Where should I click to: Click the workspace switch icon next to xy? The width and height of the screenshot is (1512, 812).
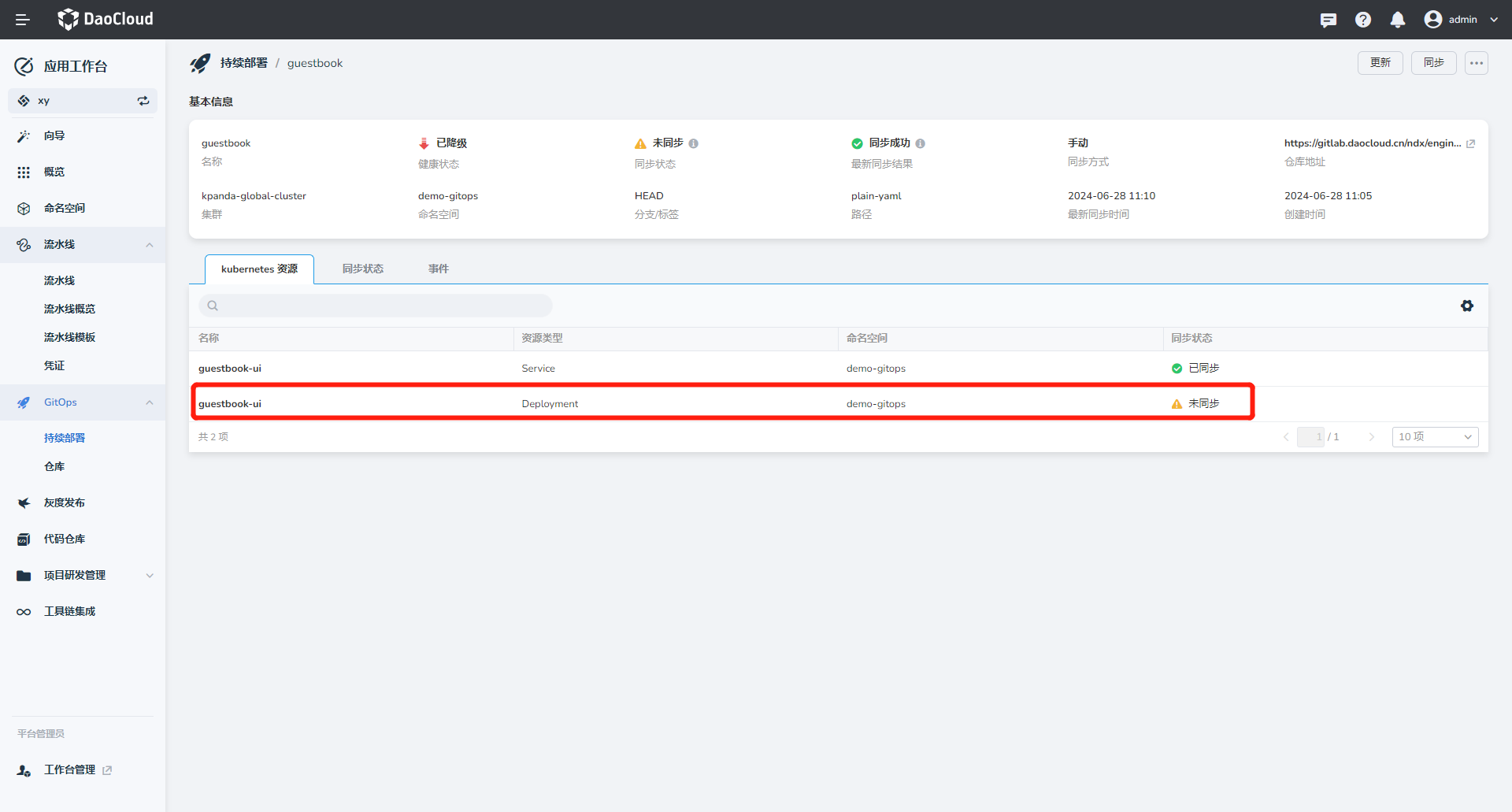(x=143, y=101)
